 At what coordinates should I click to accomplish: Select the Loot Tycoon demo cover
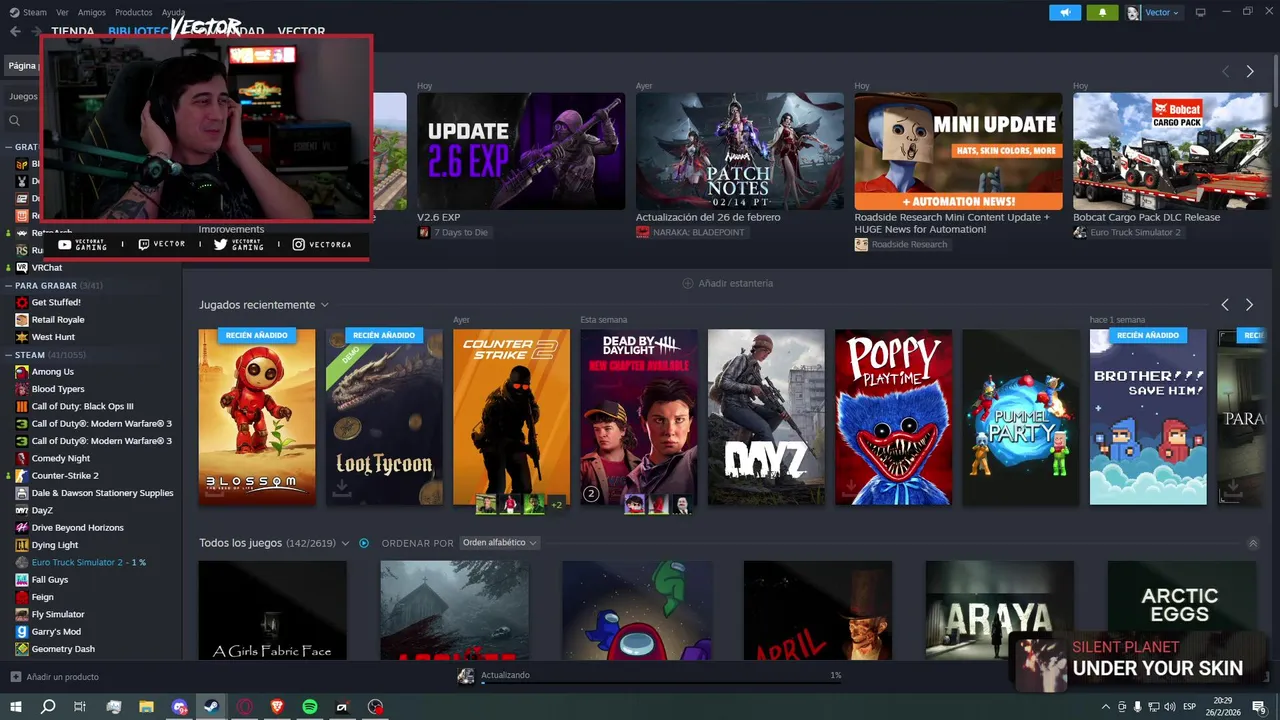click(x=384, y=417)
